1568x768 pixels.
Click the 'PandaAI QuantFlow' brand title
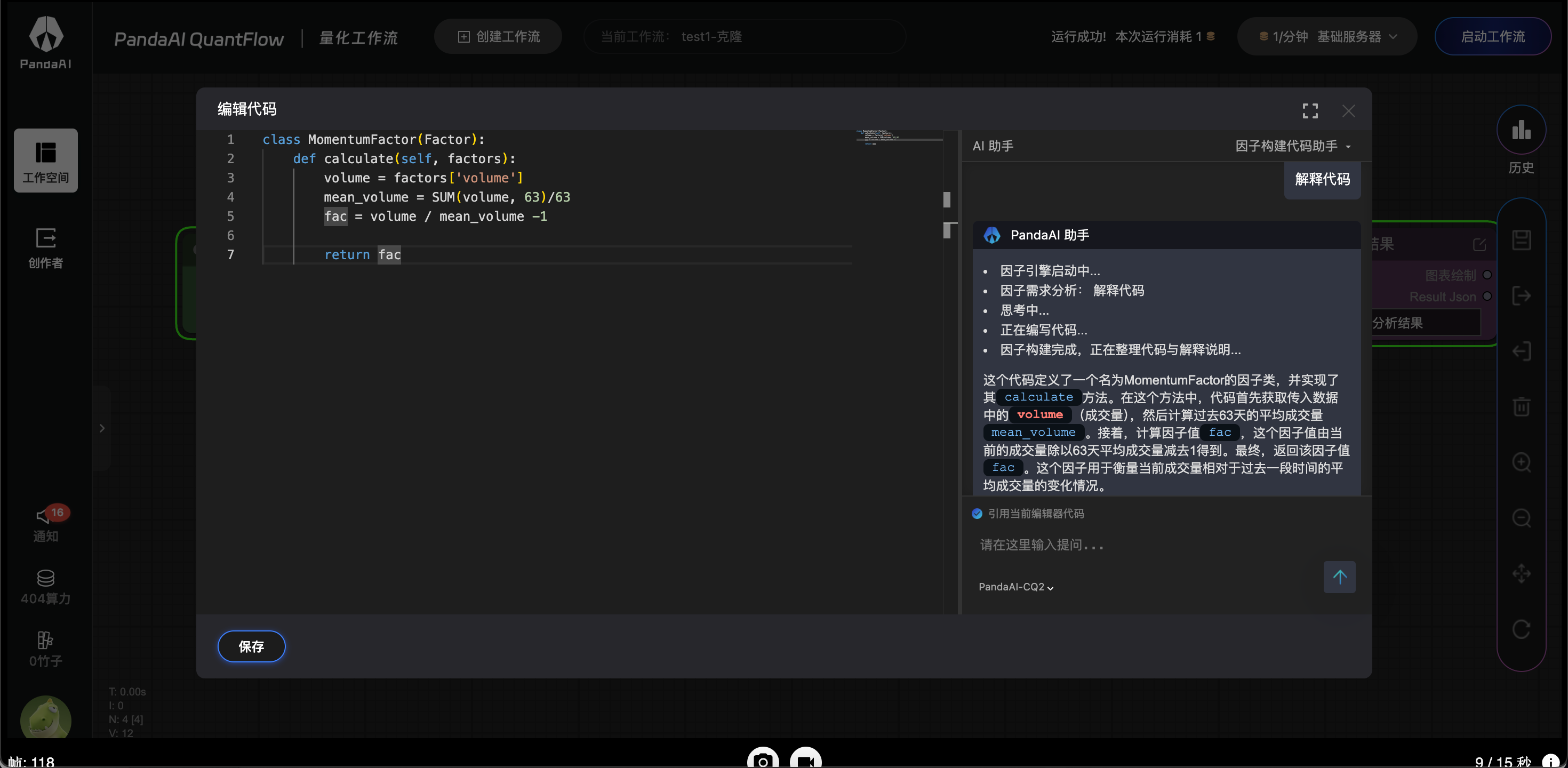pos(198,39)
